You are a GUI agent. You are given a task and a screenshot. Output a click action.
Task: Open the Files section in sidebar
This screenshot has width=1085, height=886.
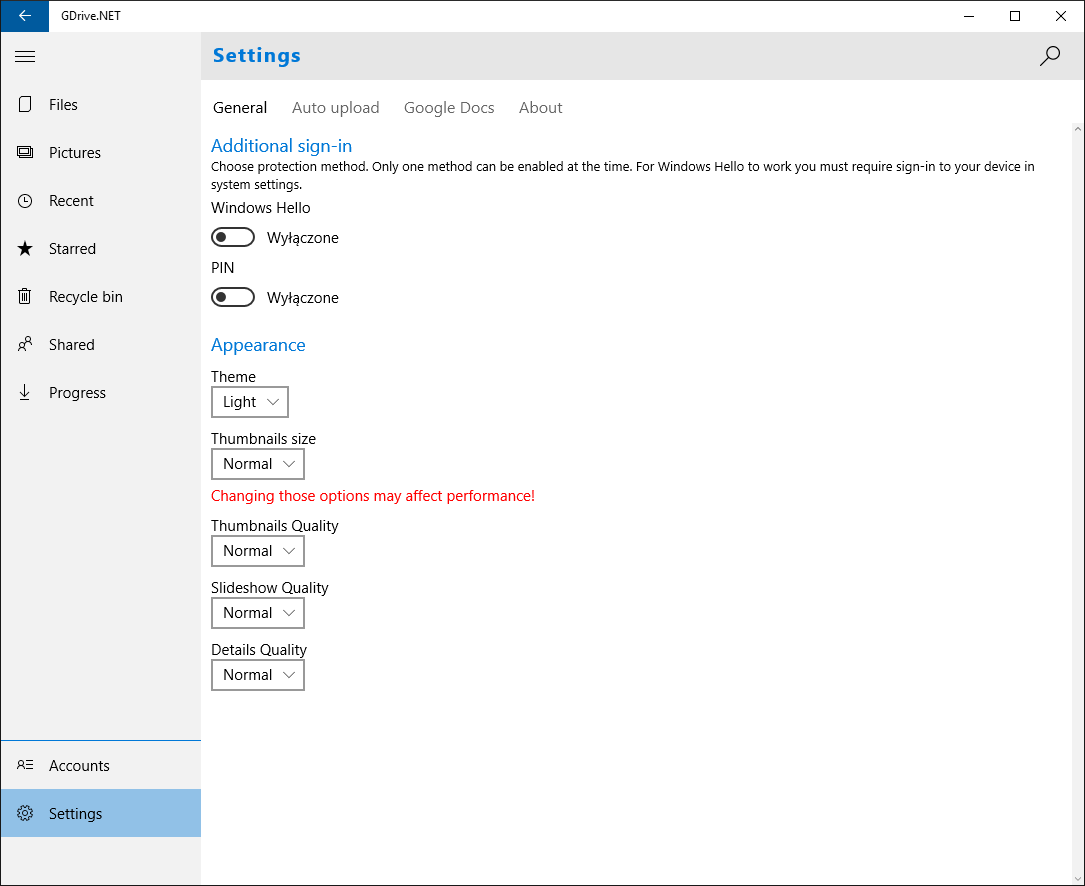(63, 104)
